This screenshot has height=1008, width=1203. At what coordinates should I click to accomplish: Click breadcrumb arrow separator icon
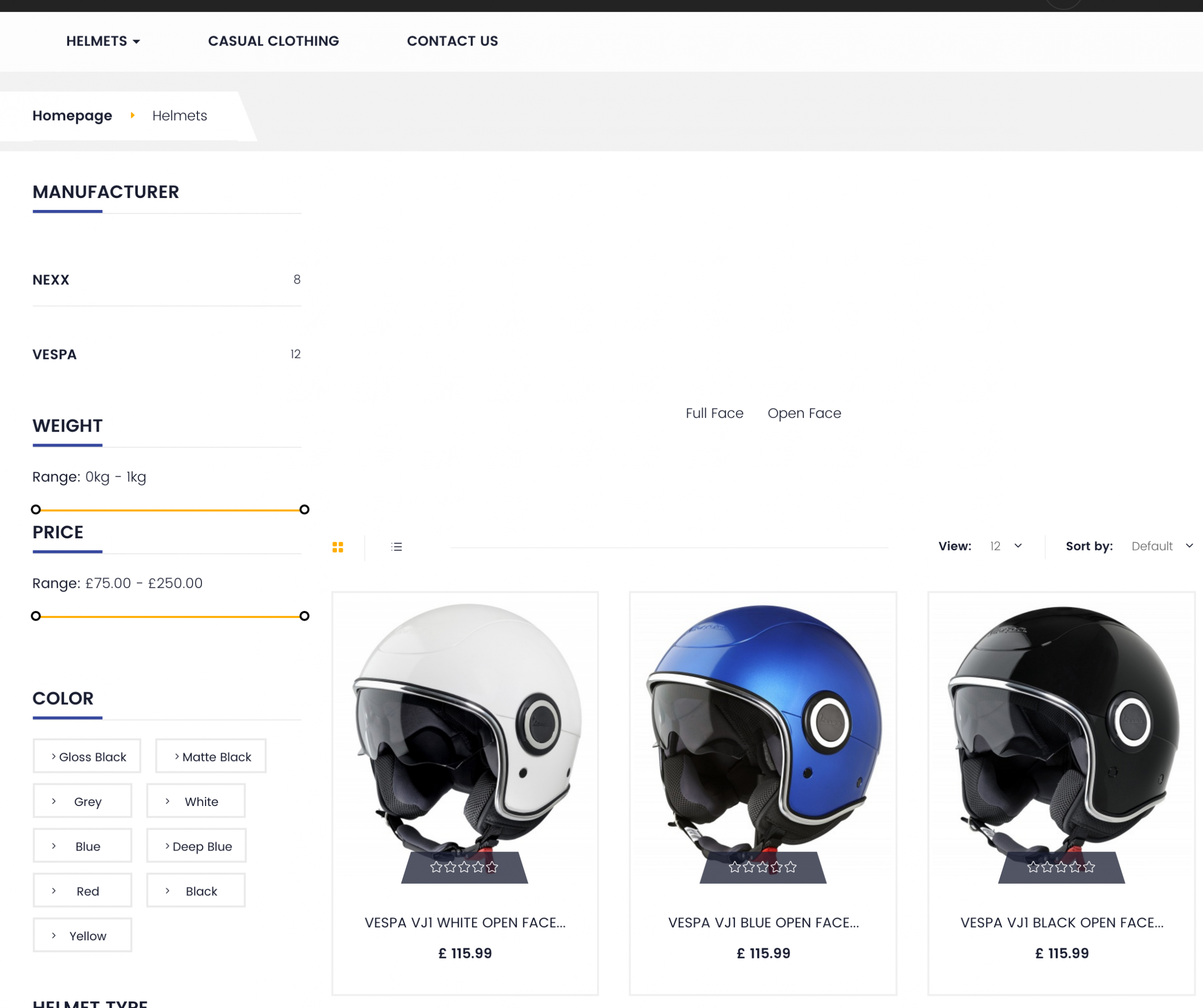pyautogui.click(x=132, y=116)
